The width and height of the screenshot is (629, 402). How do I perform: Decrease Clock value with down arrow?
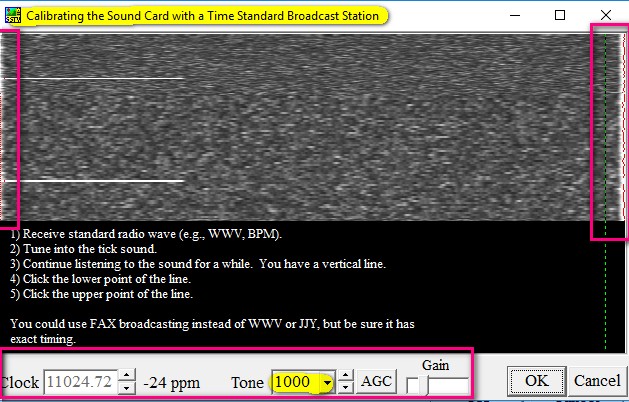(x=127, y=387)
